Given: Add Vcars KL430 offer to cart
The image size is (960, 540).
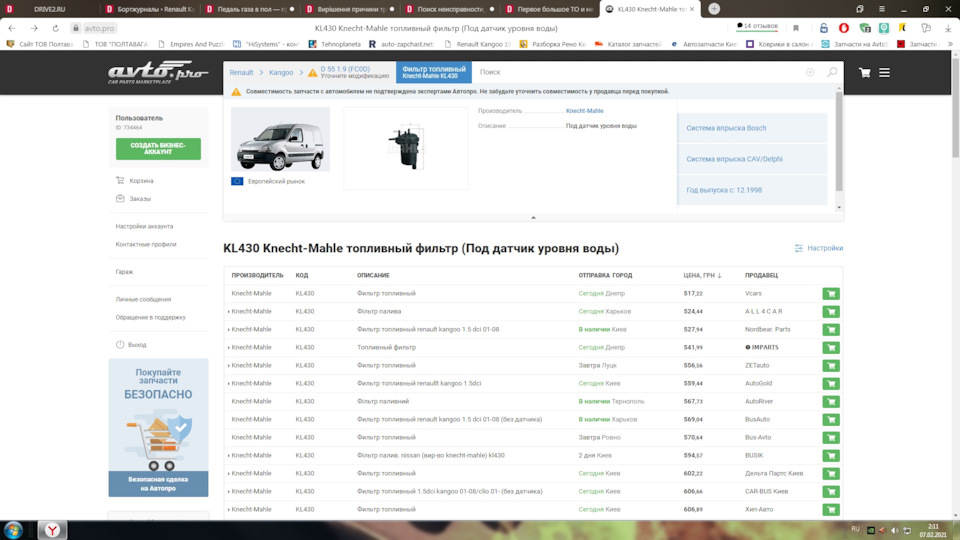Looking at the screenshot, I should click(830, 294).
